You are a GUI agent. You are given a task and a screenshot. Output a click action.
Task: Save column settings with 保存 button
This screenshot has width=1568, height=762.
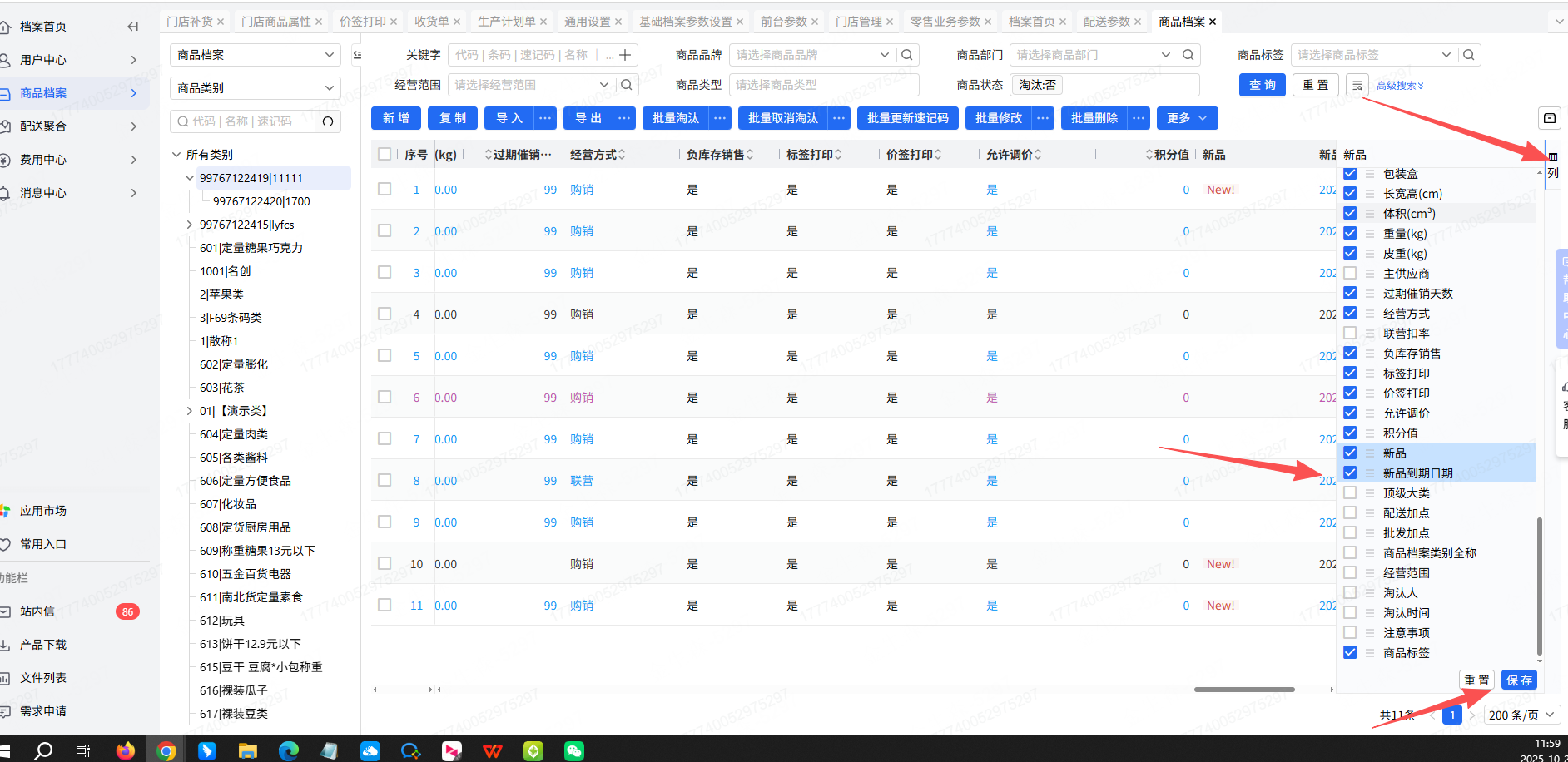[1519, 680]
